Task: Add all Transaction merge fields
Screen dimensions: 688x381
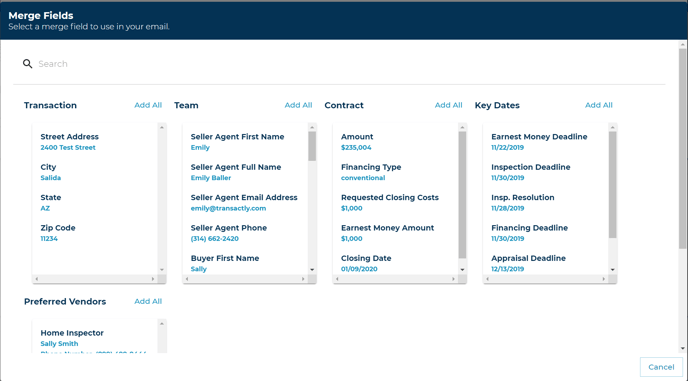Action: (148, 105)
